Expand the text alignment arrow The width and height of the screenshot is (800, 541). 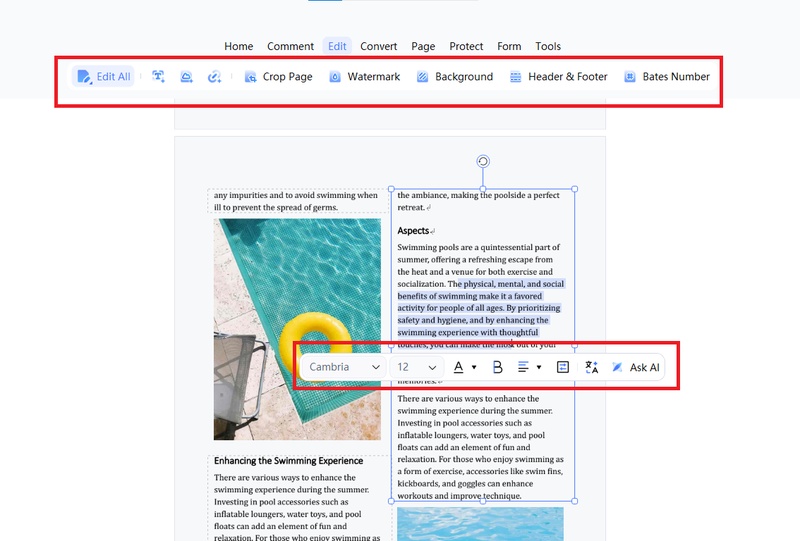539,367
